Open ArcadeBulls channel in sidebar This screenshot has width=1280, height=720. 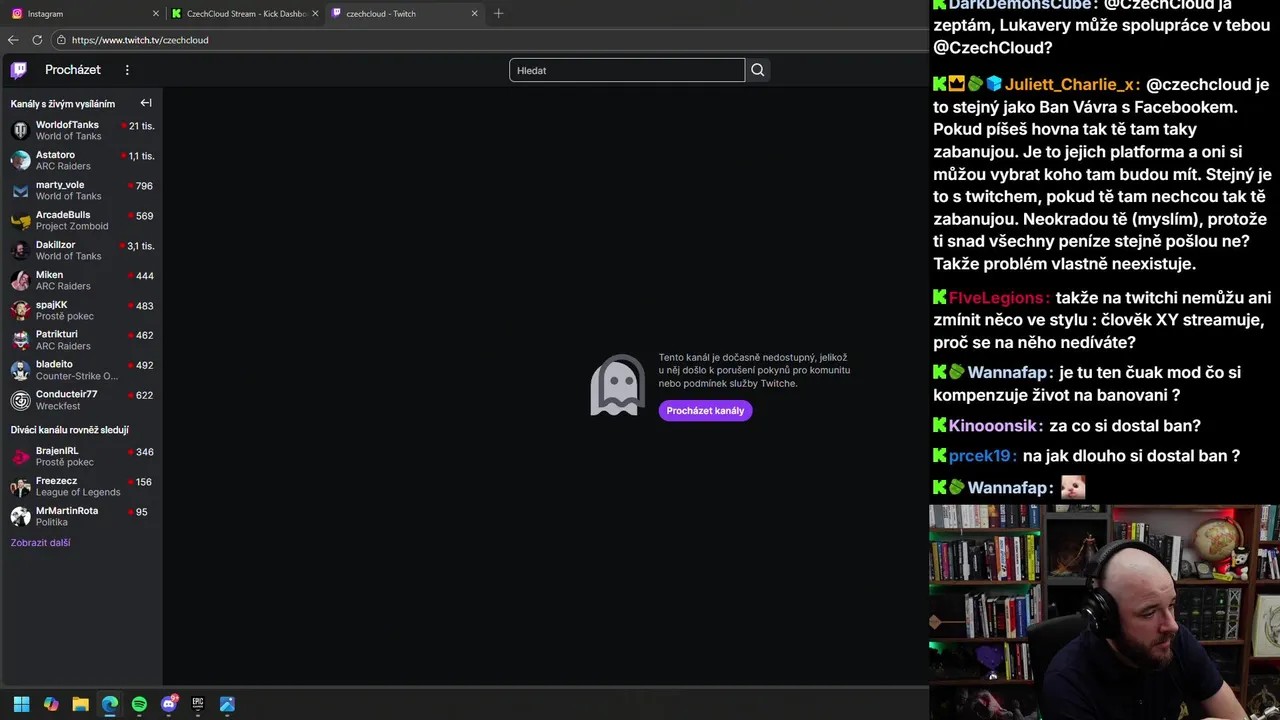81,221
